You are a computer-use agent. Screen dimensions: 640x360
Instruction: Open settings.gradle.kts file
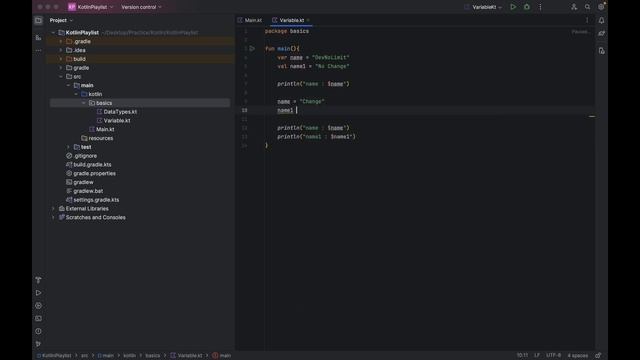point(93,200)
